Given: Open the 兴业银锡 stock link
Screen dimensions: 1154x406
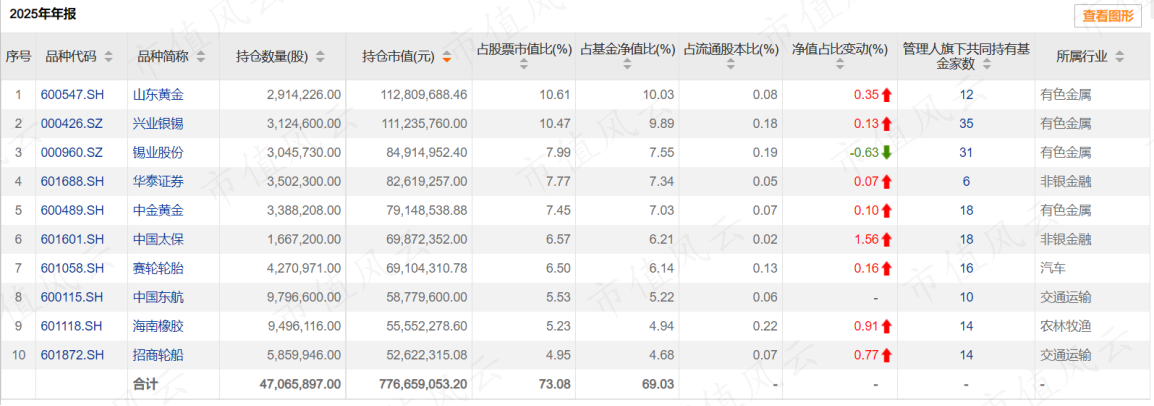Looking at the screenshot, I should (x=157, y=124).
